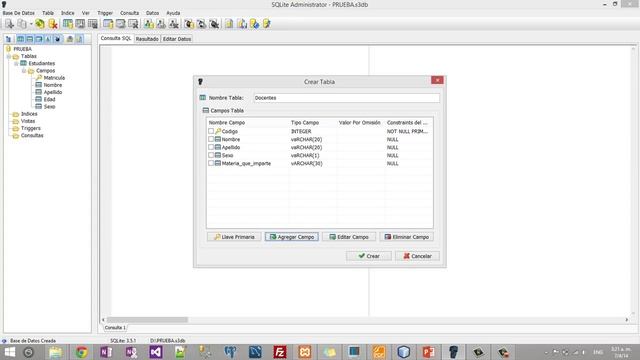Click the first yellow query toolbar icon
The height and width of the screenshot is (360, 640).
pyautogui.click(x=229, y=24)
